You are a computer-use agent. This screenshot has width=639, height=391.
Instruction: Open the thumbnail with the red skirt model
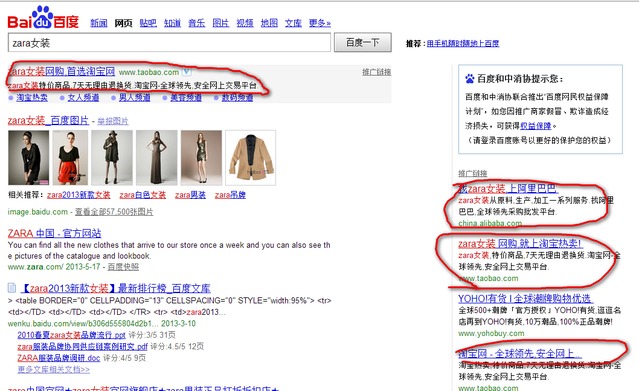click(70, 157)
